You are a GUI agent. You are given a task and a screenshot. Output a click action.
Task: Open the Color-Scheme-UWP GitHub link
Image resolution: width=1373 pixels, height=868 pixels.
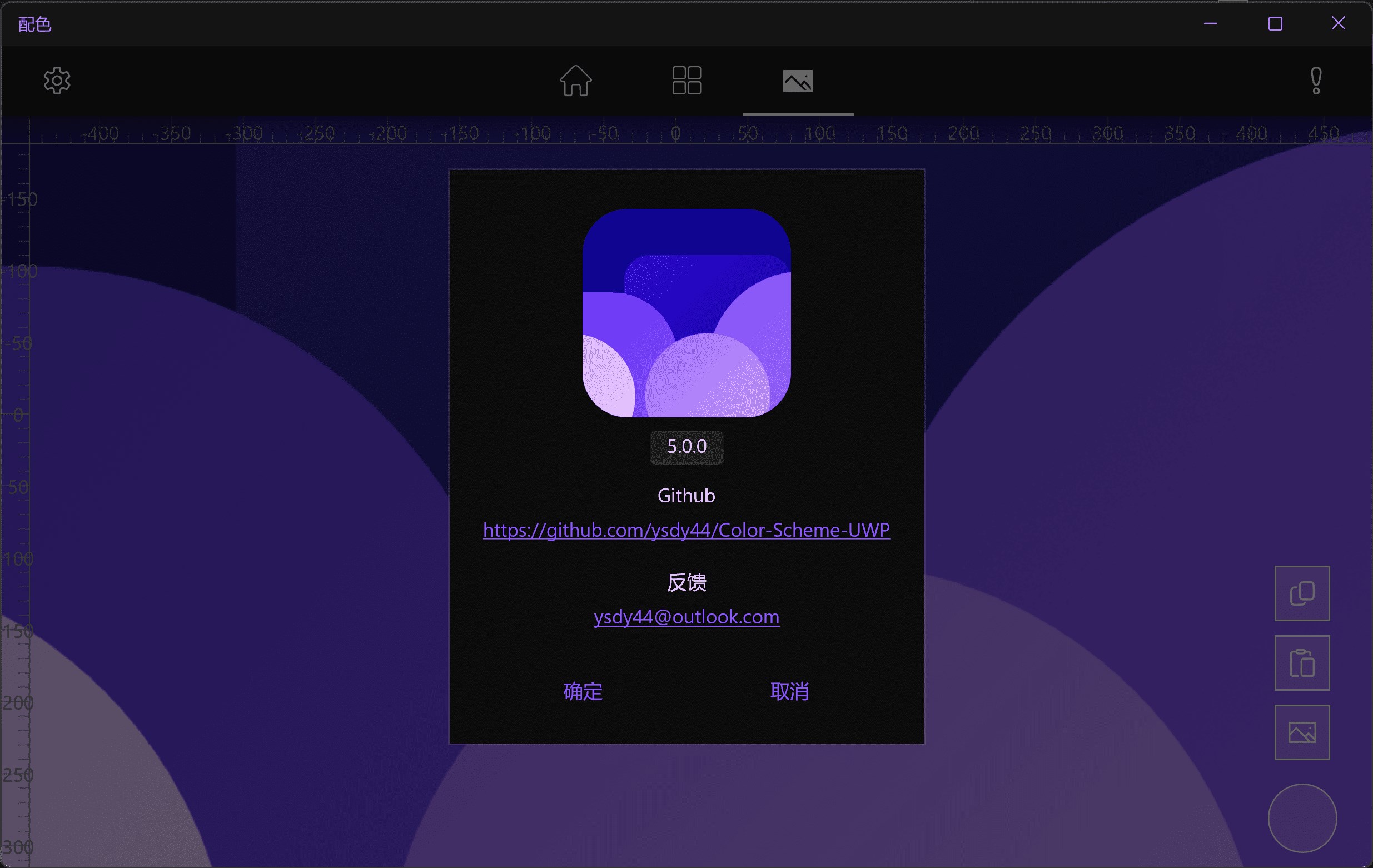(686, 531)
